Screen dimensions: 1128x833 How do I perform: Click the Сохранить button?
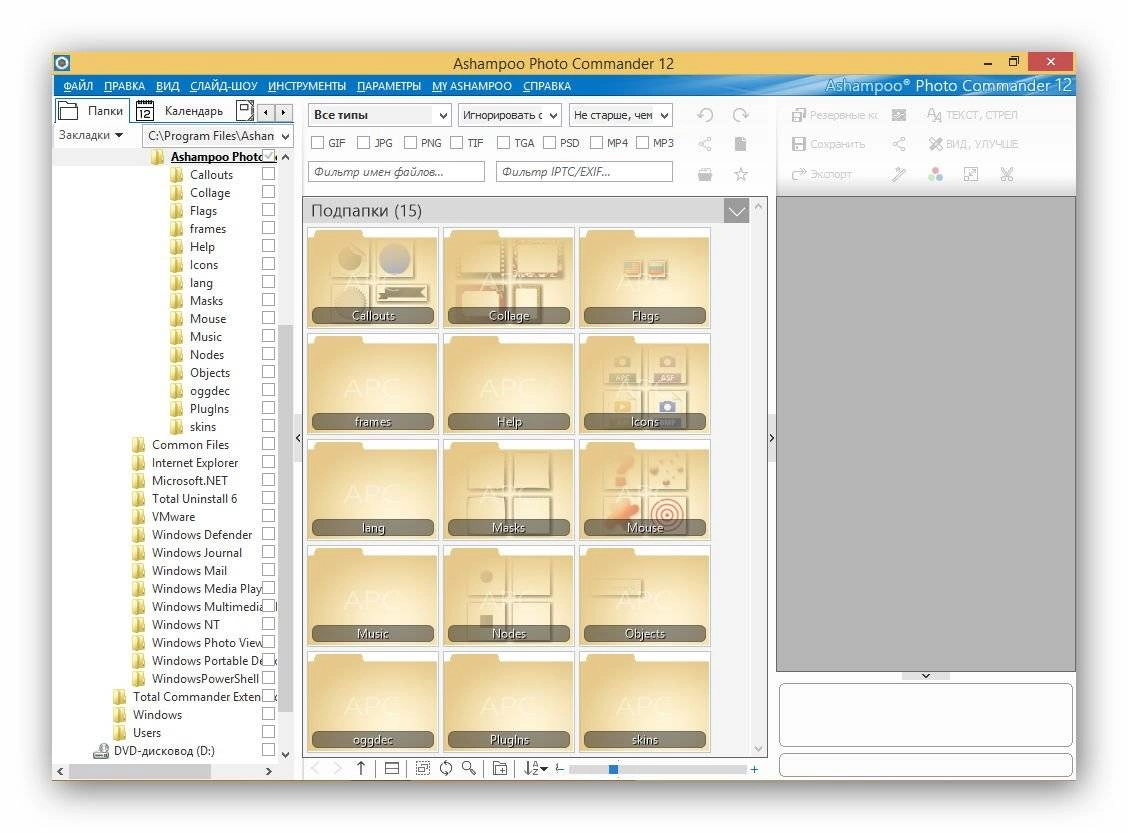(x=829, y=144)
